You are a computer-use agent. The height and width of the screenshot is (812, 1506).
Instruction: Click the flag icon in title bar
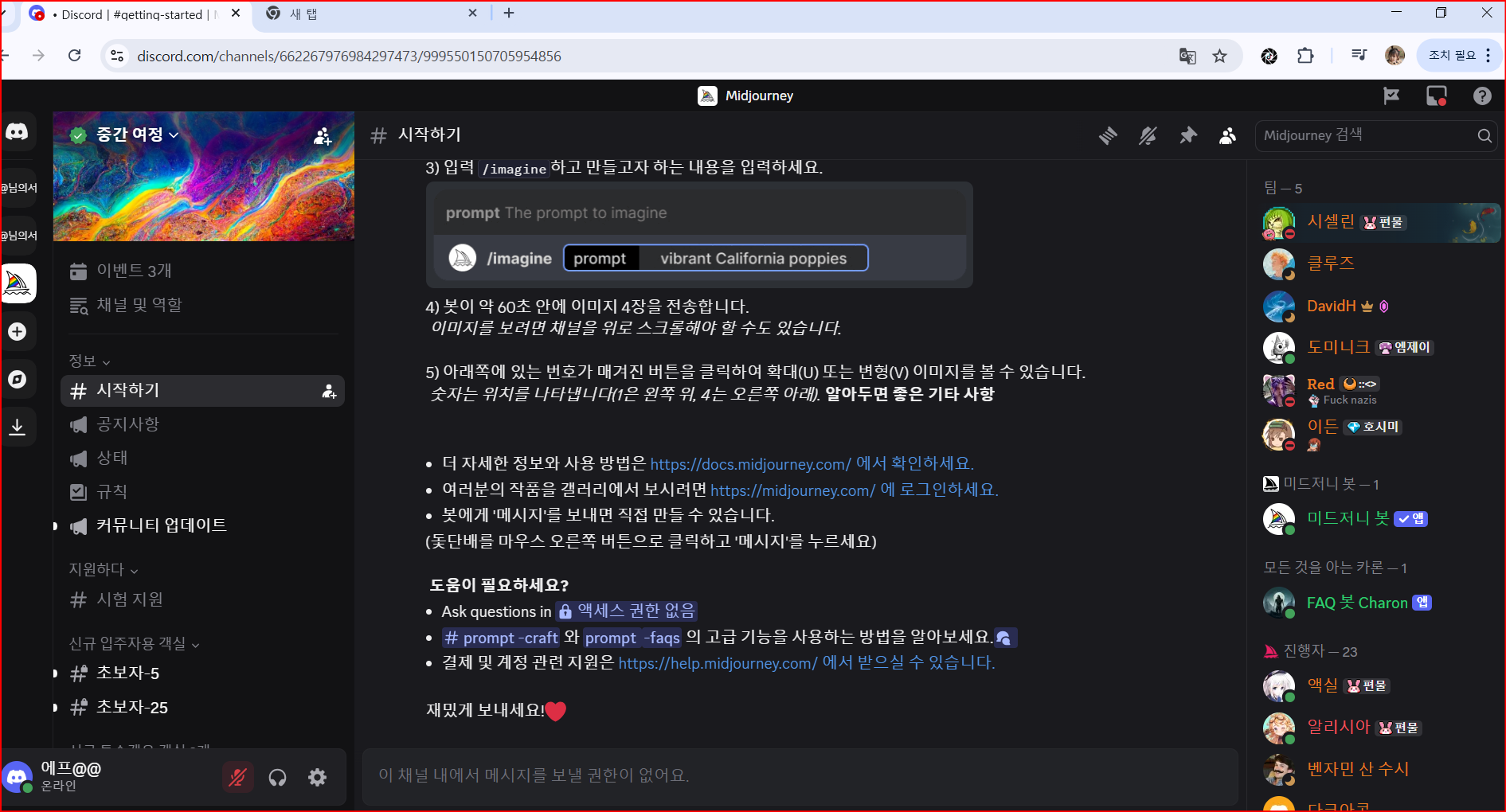click(x=1391, y=96)
